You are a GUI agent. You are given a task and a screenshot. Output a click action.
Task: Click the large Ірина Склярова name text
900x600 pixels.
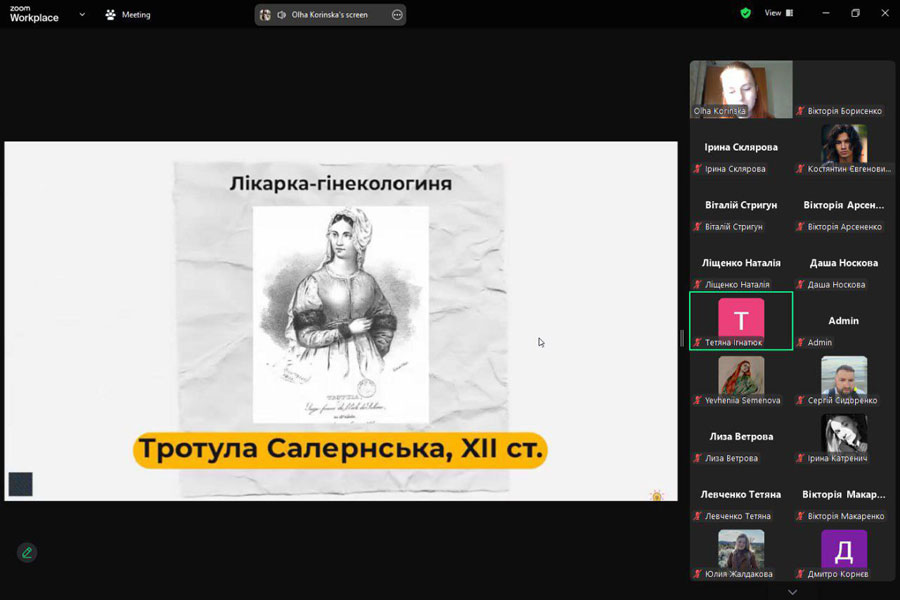(x=741, y=147)
